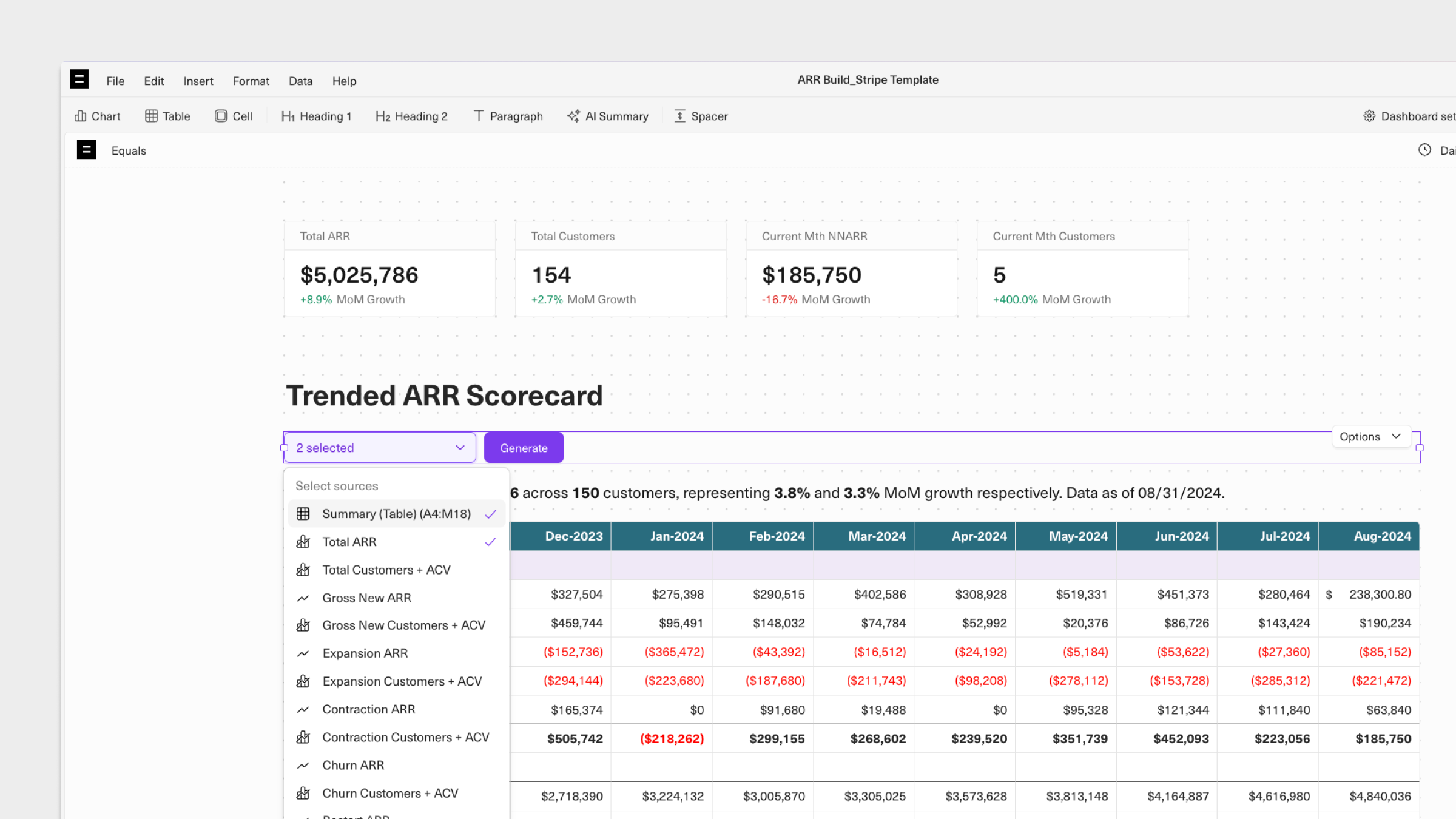Screen dimensions: 1456x819
Task: Expand the Options dropdown
Action: pyautogui.click(x=1370, y=436)
